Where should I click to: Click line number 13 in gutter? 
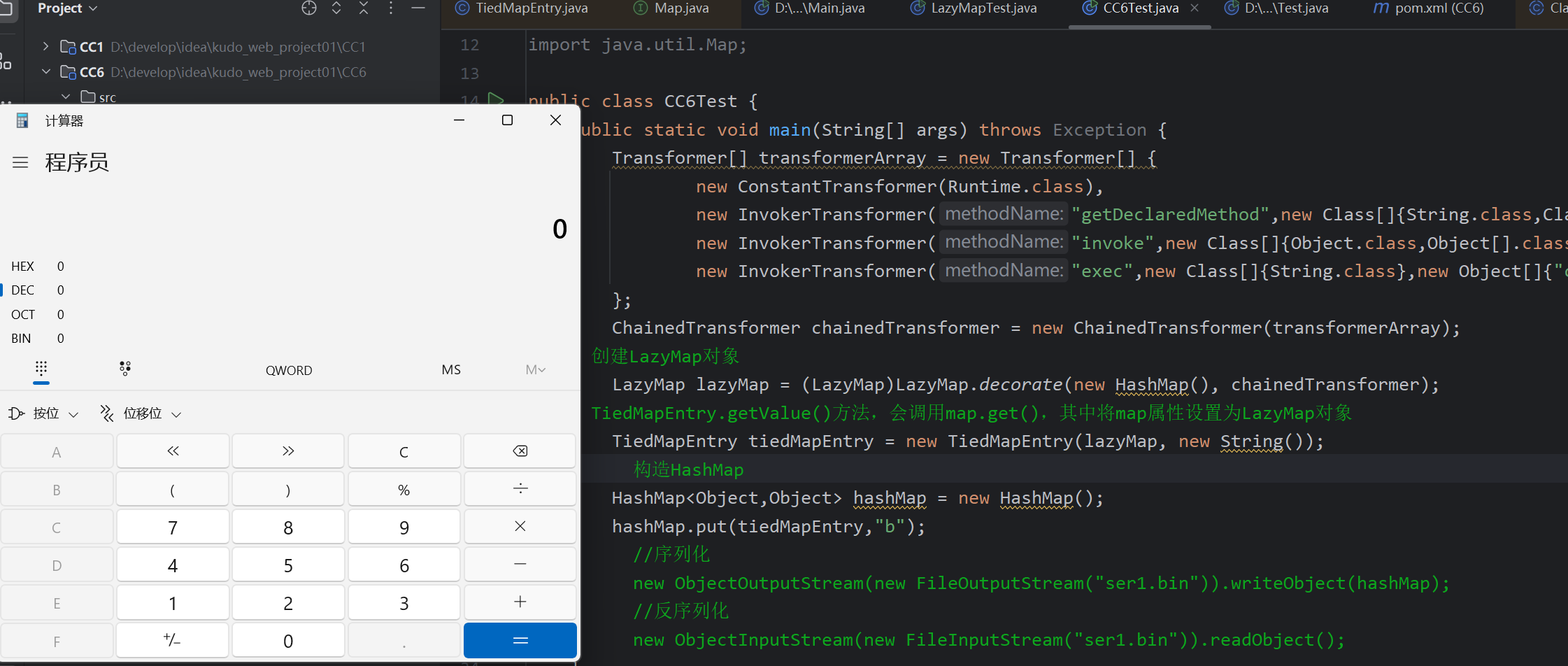[469, 73]
